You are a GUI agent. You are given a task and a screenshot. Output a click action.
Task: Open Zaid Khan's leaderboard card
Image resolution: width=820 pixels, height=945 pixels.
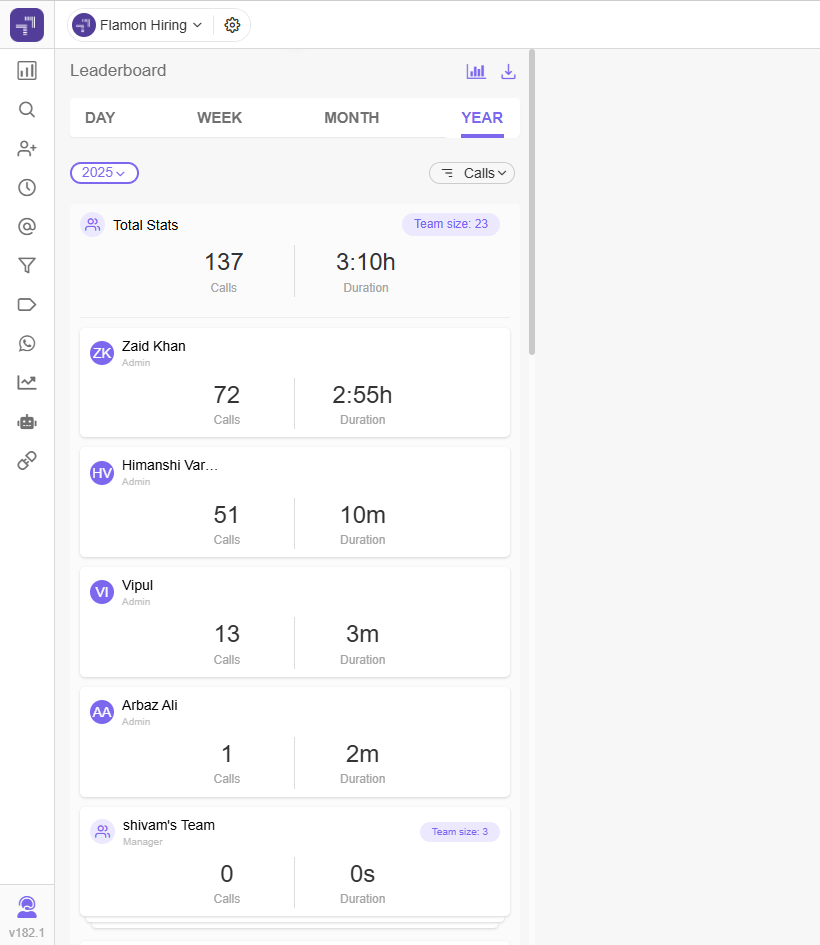295,383
